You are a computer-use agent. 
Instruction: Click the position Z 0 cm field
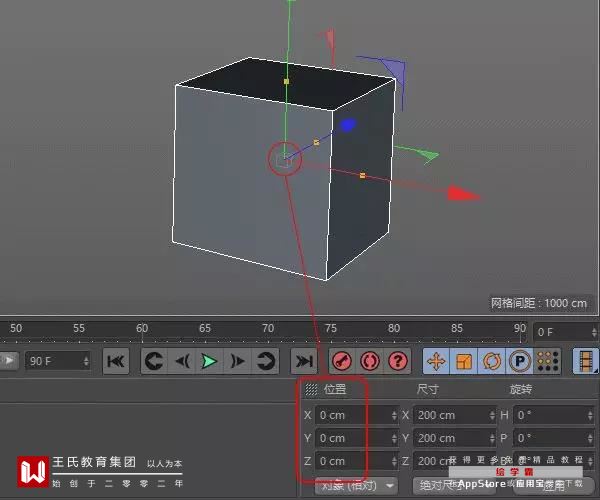[x=357, y=461]
